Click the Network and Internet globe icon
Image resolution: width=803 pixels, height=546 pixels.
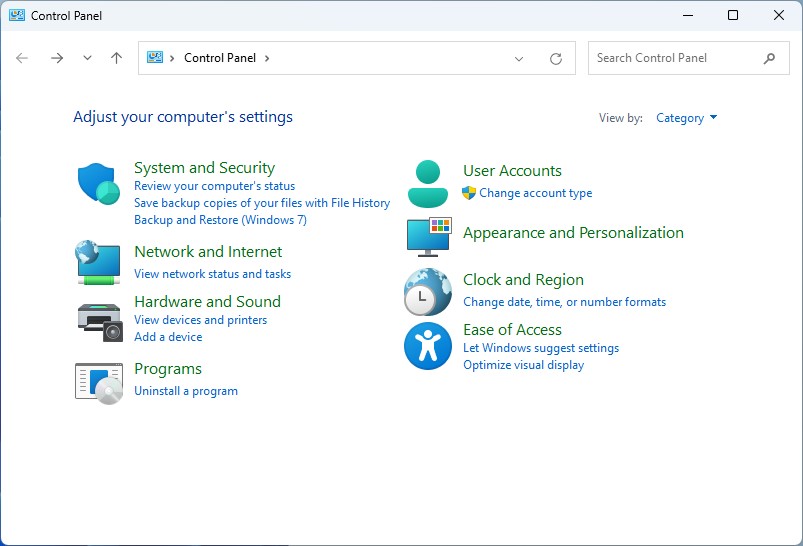pyautogui.click(x=98, y=262)
